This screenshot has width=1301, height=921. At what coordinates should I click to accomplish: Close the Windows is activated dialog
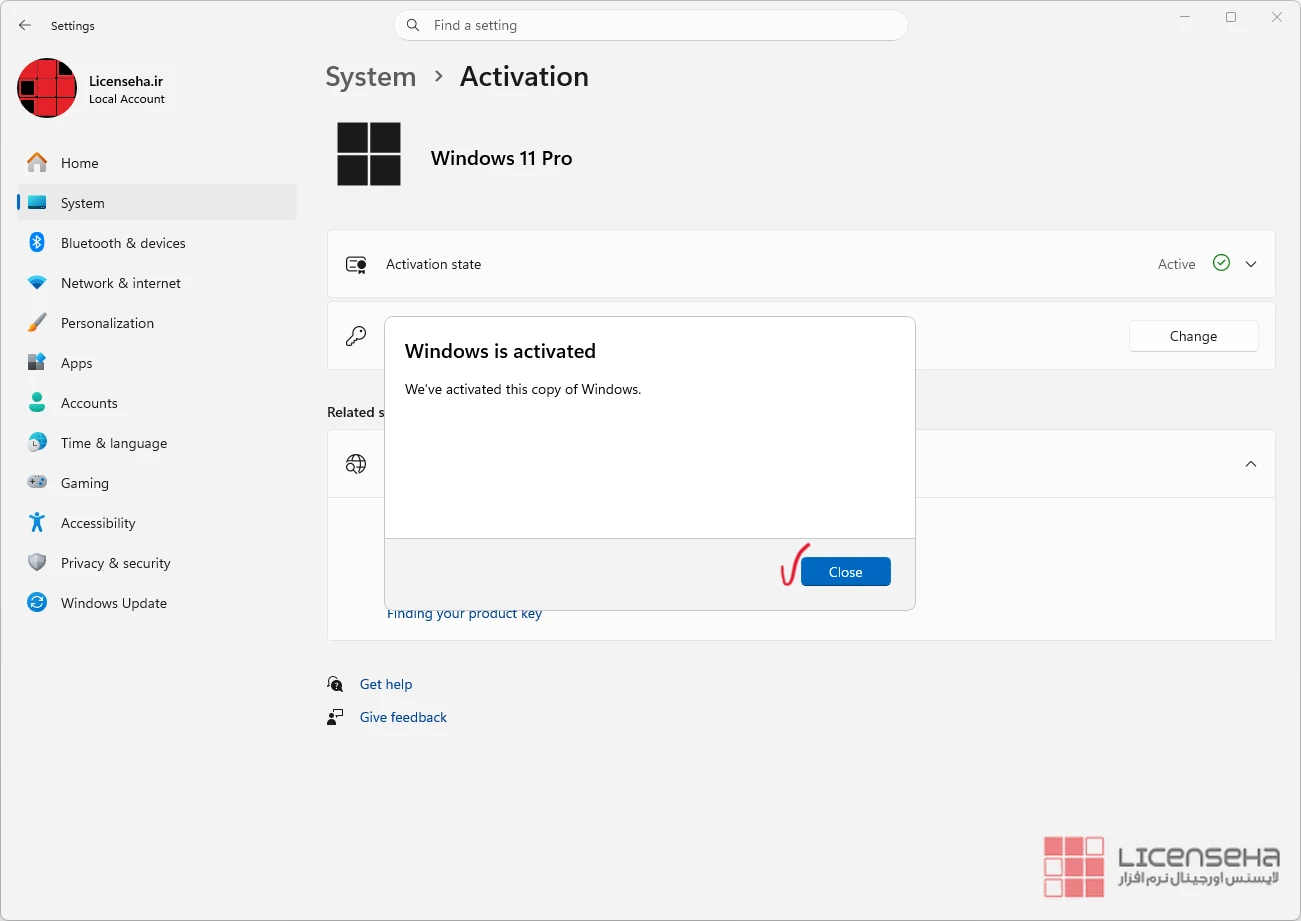tap(845, 572)
